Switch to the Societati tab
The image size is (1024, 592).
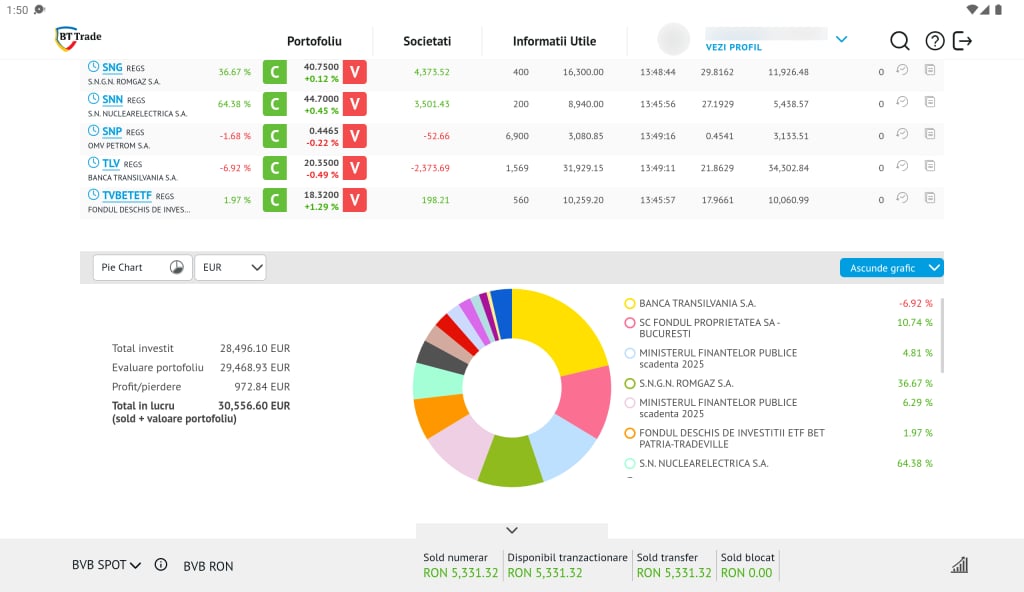(x=427, y=41)
